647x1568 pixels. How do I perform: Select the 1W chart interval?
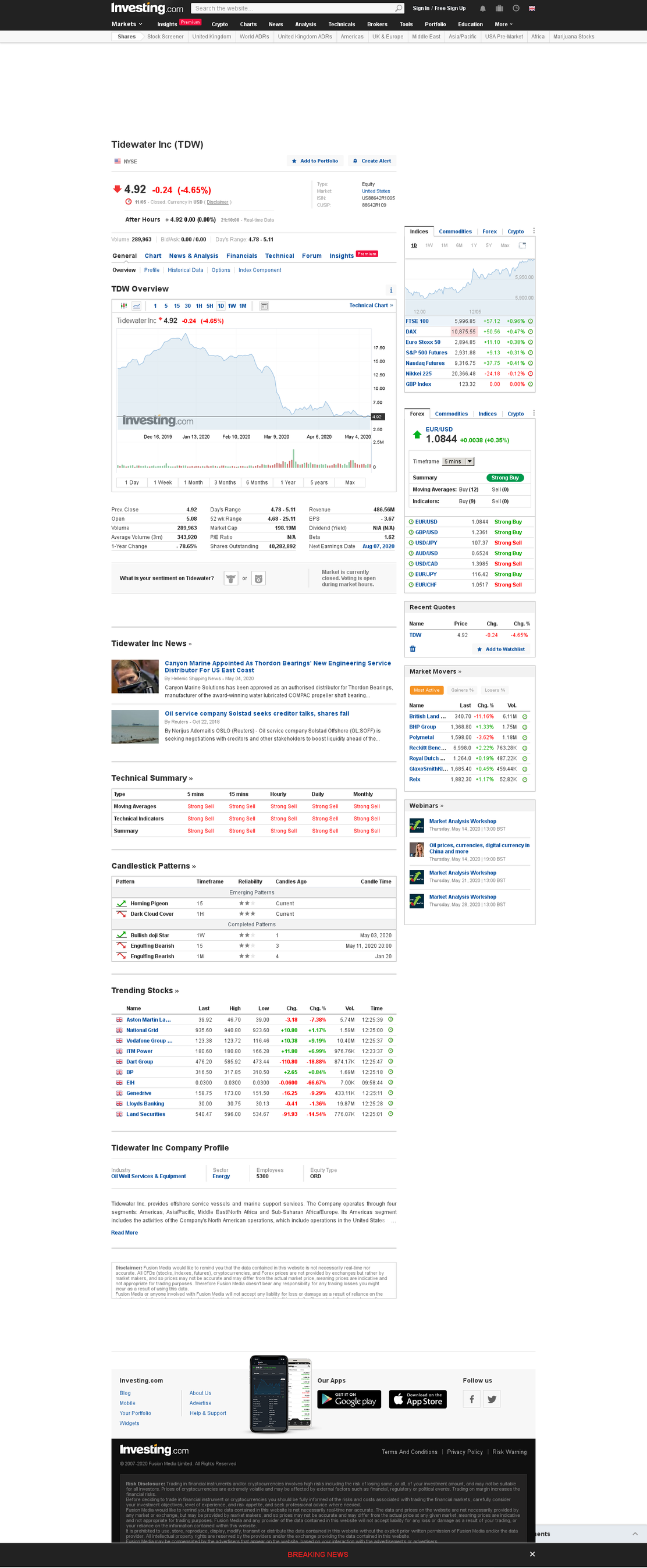pos(232,306)
